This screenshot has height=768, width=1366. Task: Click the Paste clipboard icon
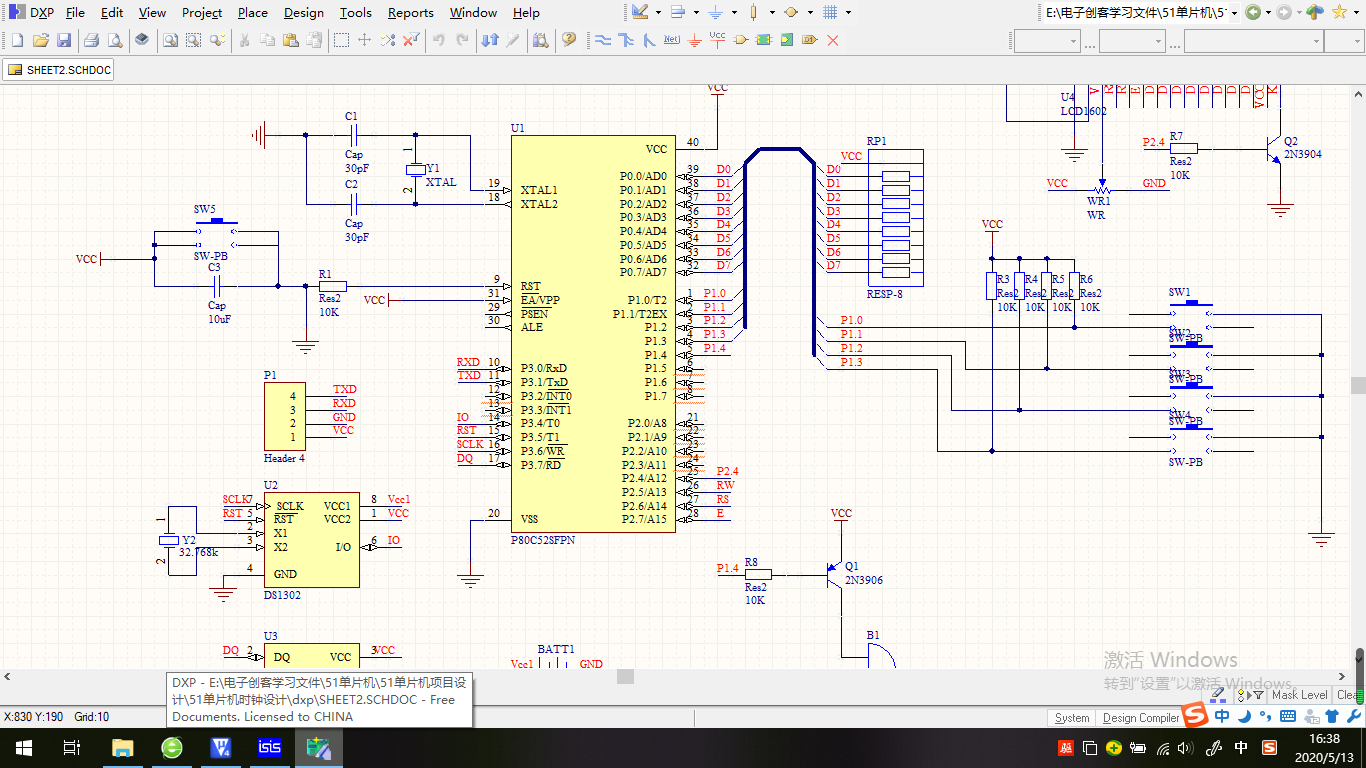pyautogui.click(x=291, y=40)
